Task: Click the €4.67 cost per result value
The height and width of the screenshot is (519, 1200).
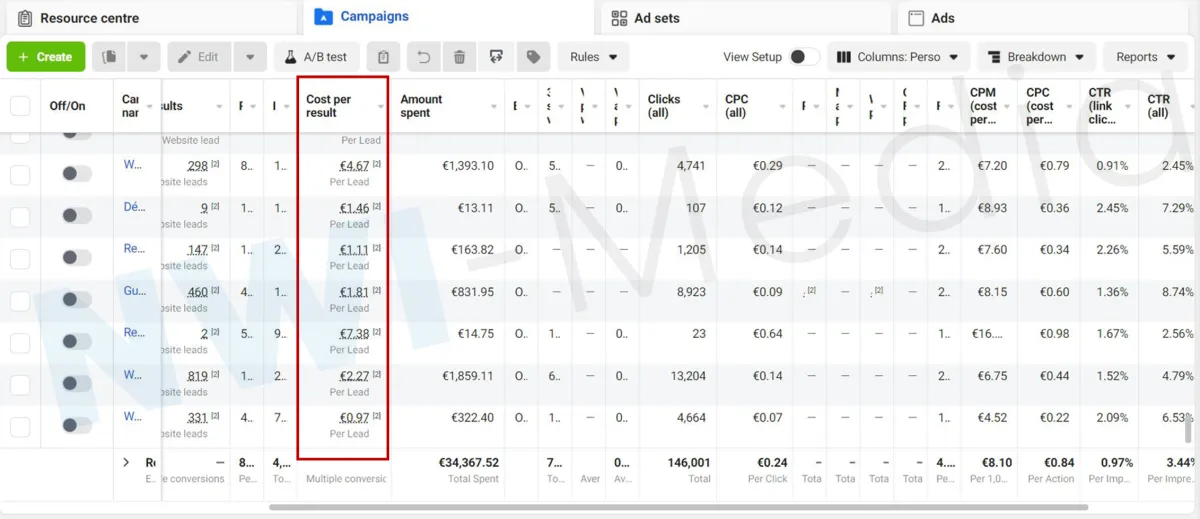Action: click(x=355, y=166)
